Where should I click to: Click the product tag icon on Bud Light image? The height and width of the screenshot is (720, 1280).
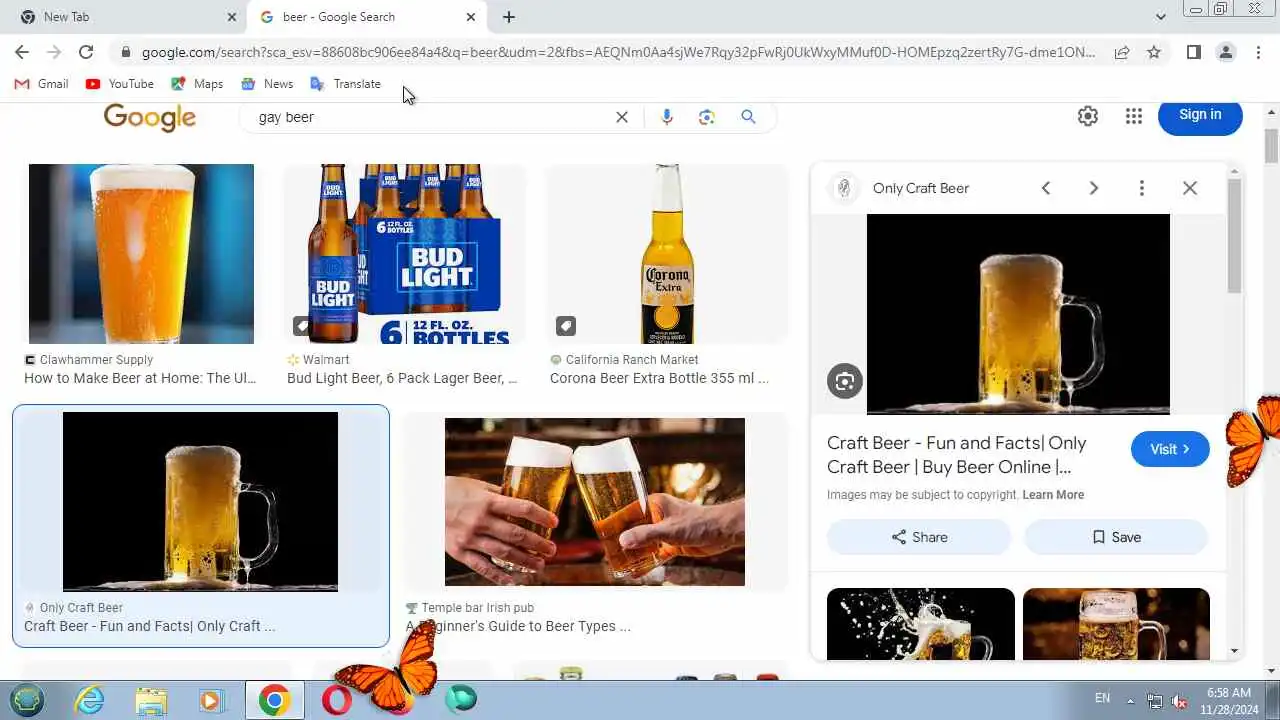[302, 326]
